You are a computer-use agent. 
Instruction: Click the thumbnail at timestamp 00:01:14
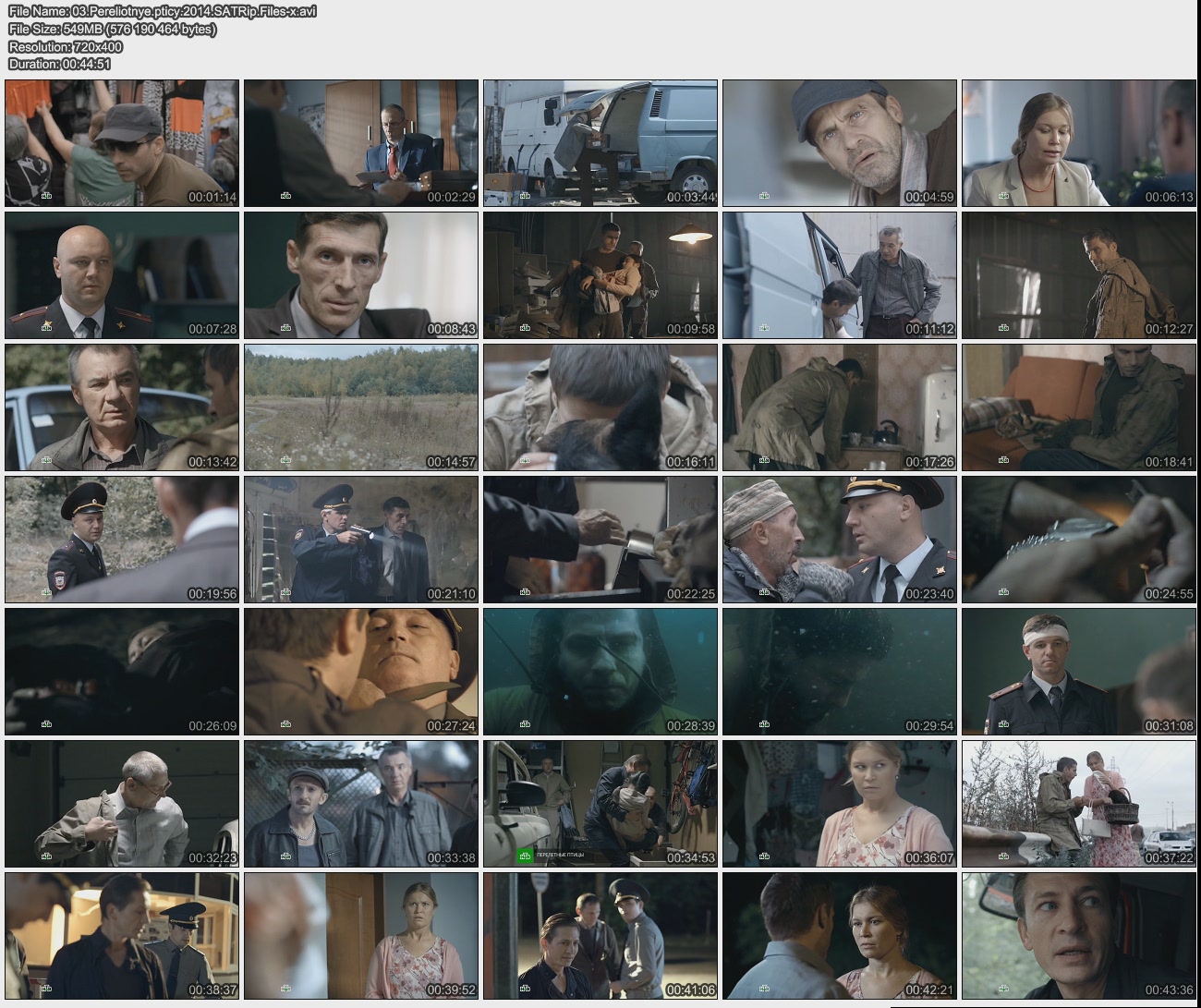(122, 143)
